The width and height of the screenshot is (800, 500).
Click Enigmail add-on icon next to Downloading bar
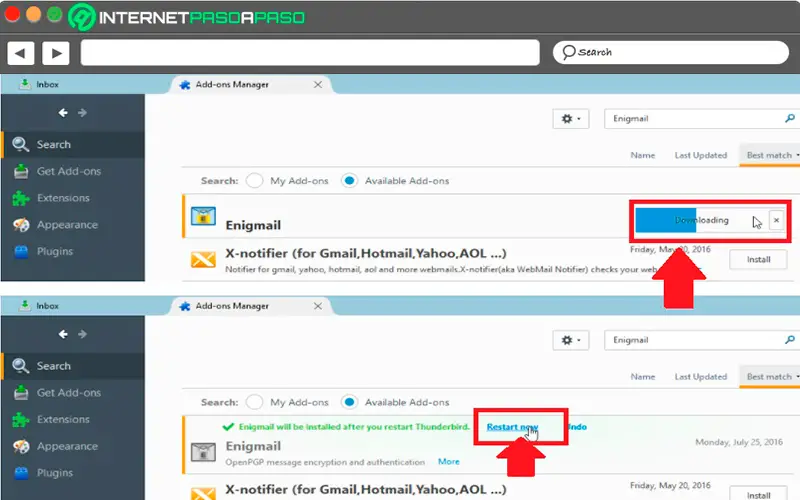(203, 216)
